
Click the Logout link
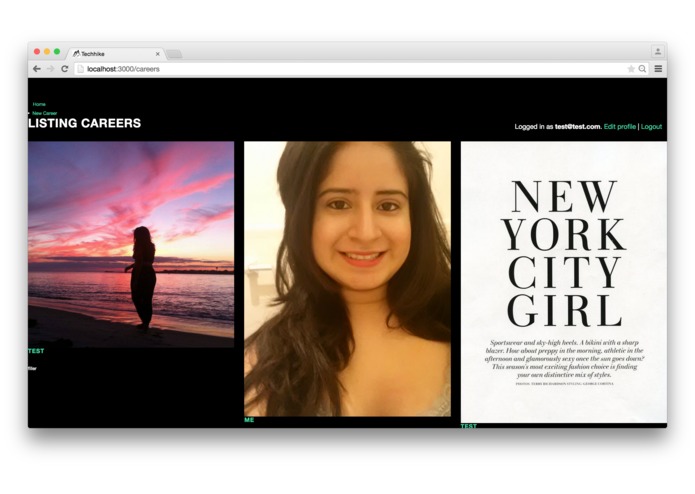(651, 127)
